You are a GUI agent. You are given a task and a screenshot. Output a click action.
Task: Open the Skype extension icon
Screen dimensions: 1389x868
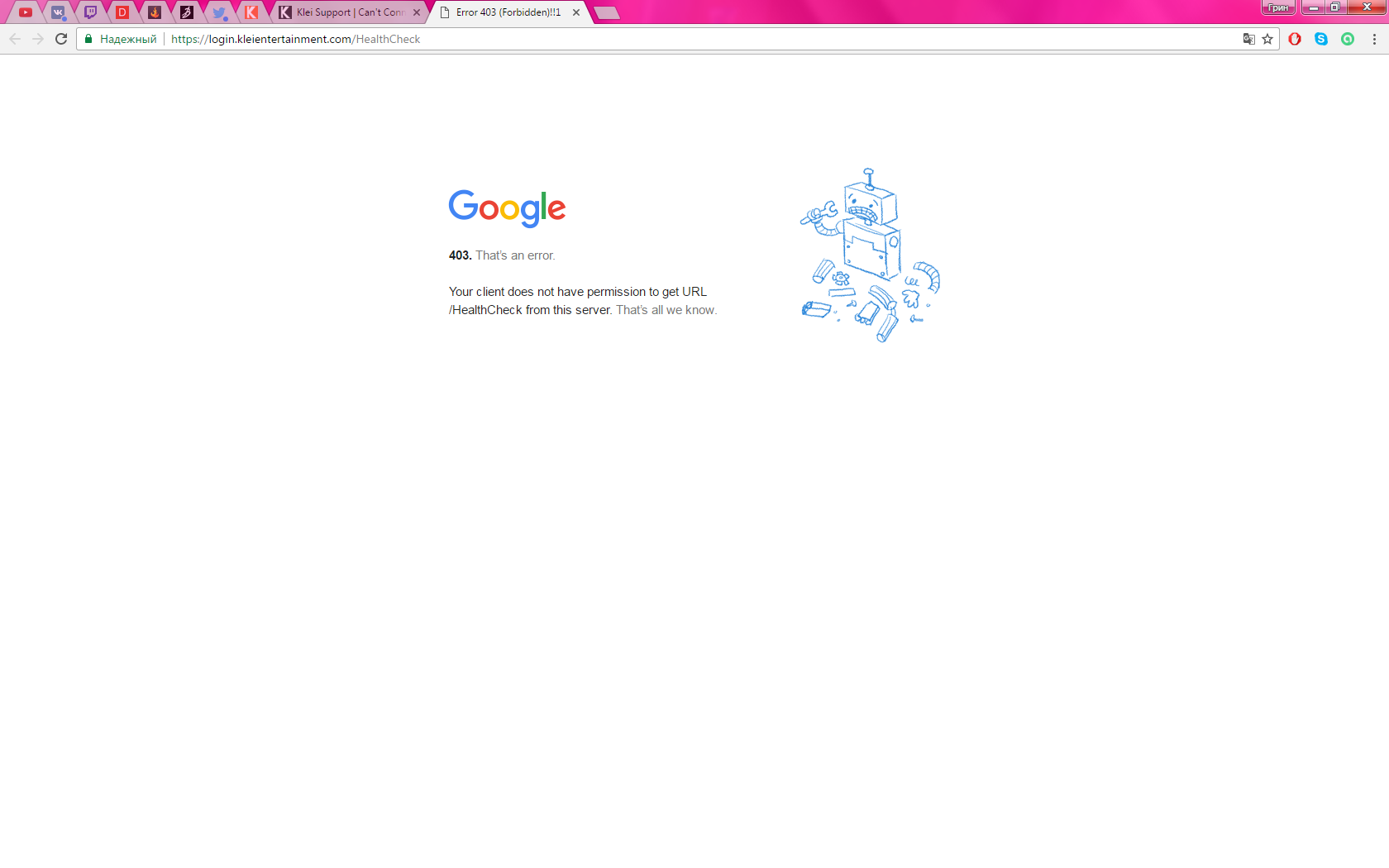click(1321, 39)
